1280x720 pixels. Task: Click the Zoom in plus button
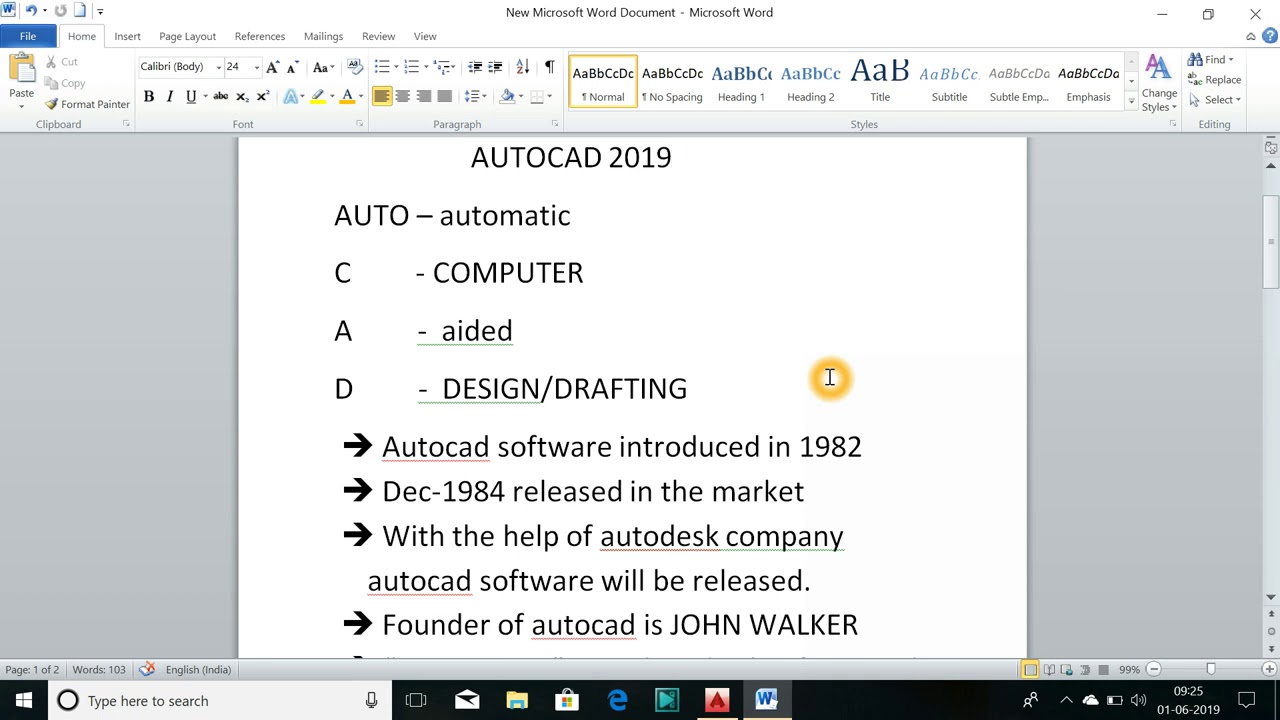1269,669
